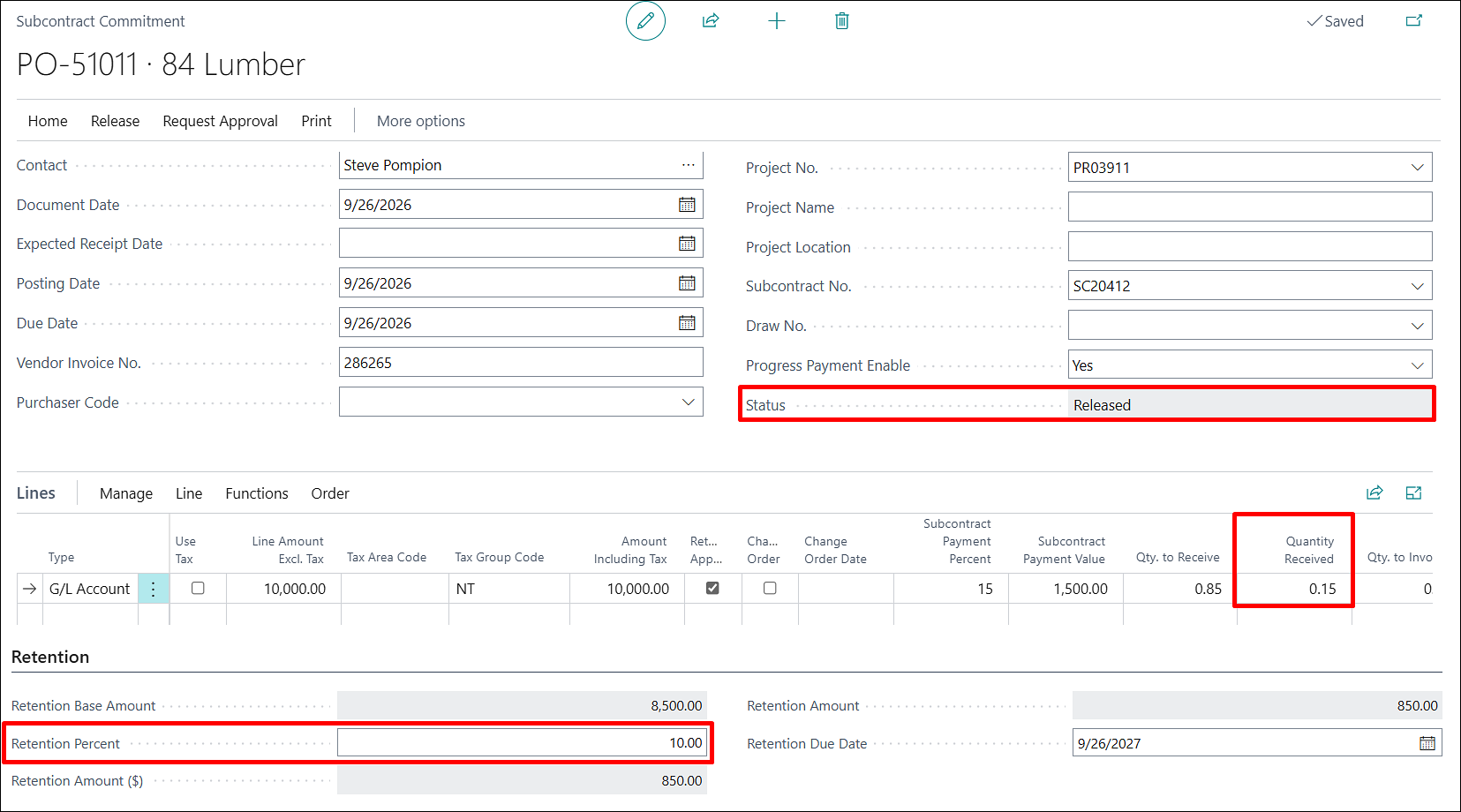1461x812 pixels.
Task: Click the Retention Percent input field
Action: pyautogui.click(x=522, y=742)
